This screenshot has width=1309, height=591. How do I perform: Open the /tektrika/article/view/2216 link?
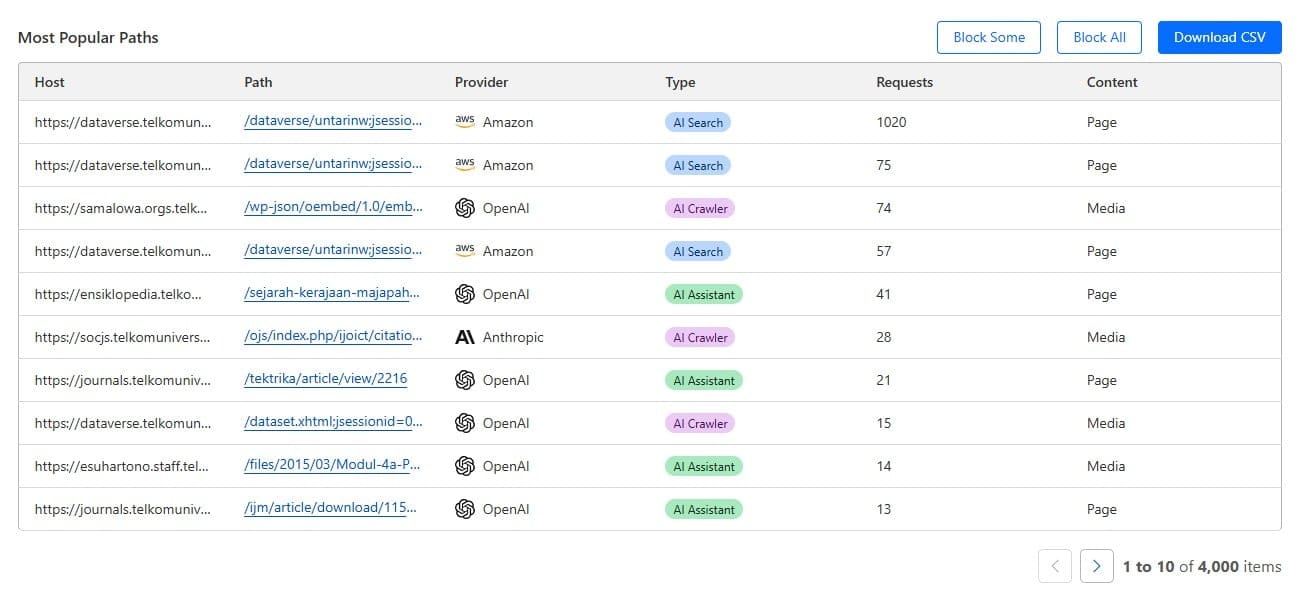[x=326, y=380]
